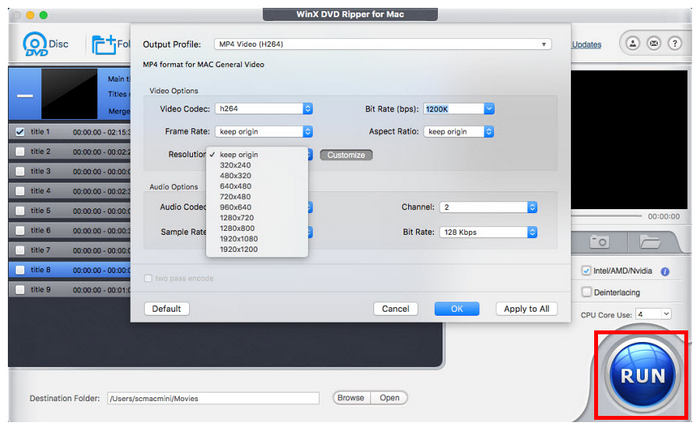This screenshot has width=700, height=430.
Task: Check the title 9 checkbox
Action: click(20, 289)
